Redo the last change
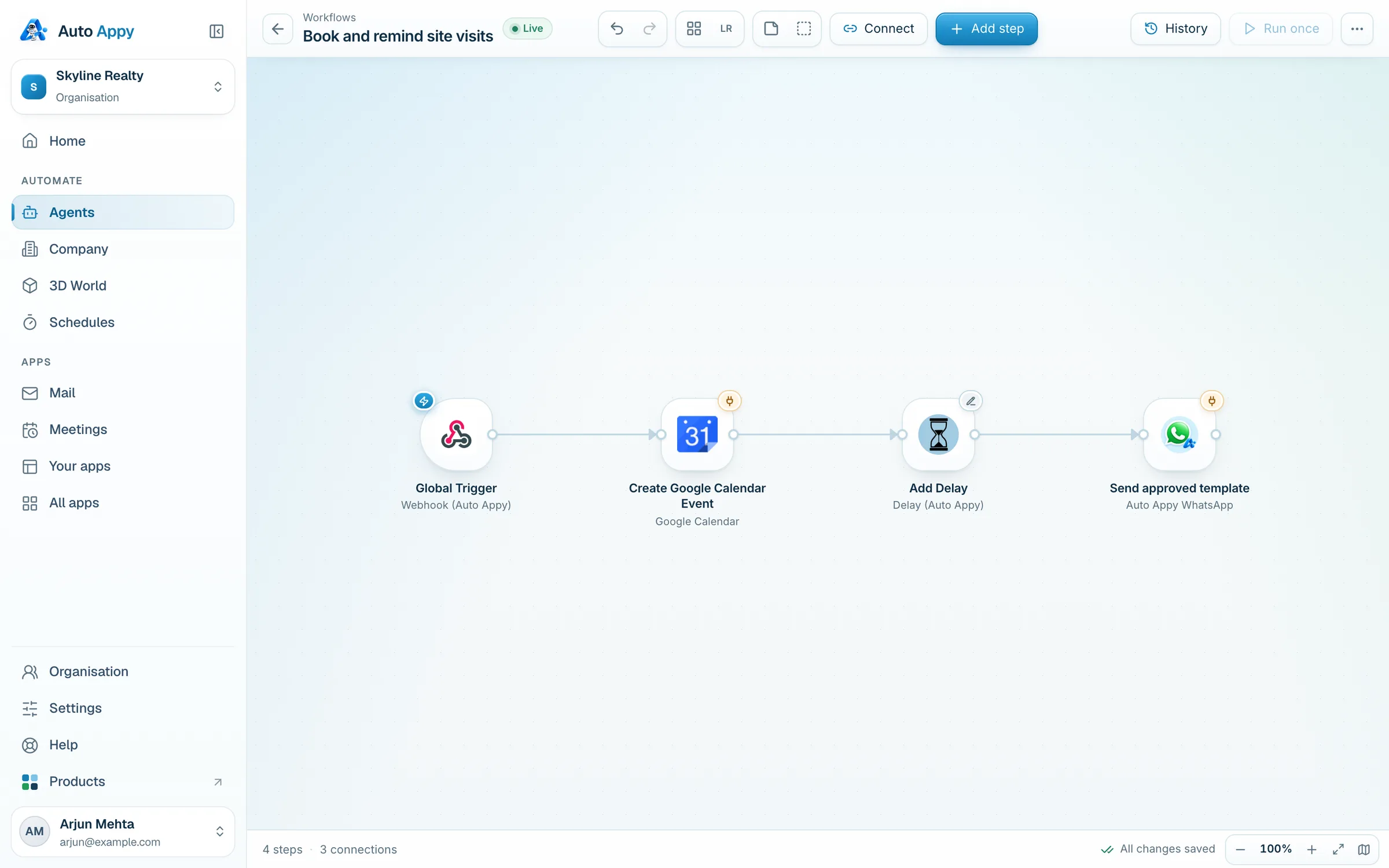This screenshot has width=1389, height=868. [x=649, y=28]
